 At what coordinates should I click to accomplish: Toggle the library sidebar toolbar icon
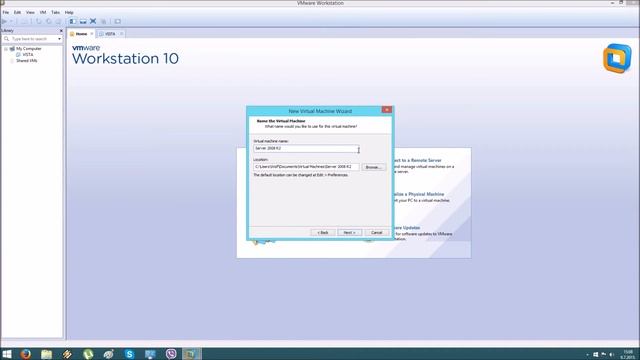click(73, 21)
